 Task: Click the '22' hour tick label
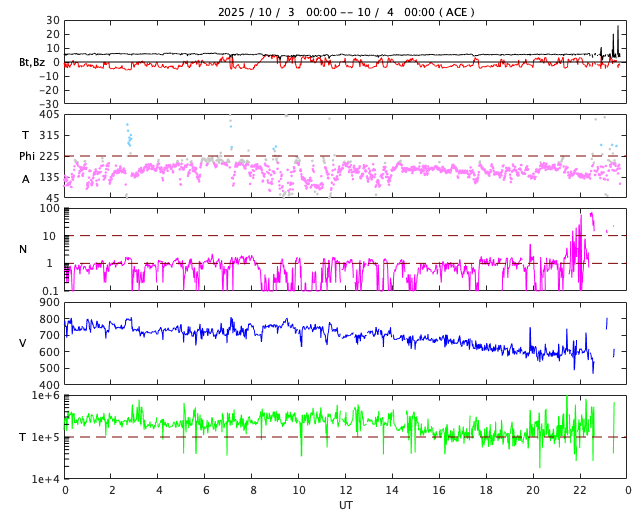click(x=580, y=490)
